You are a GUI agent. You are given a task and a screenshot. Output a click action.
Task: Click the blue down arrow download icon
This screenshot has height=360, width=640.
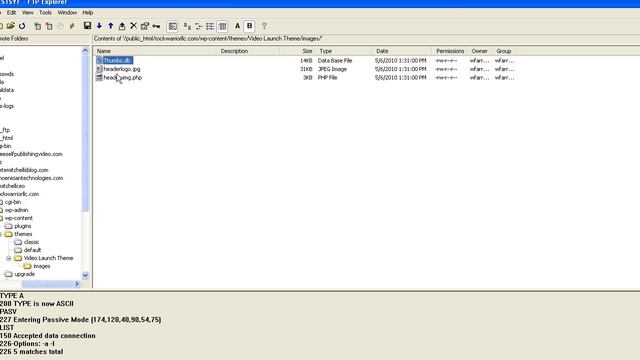99,26
